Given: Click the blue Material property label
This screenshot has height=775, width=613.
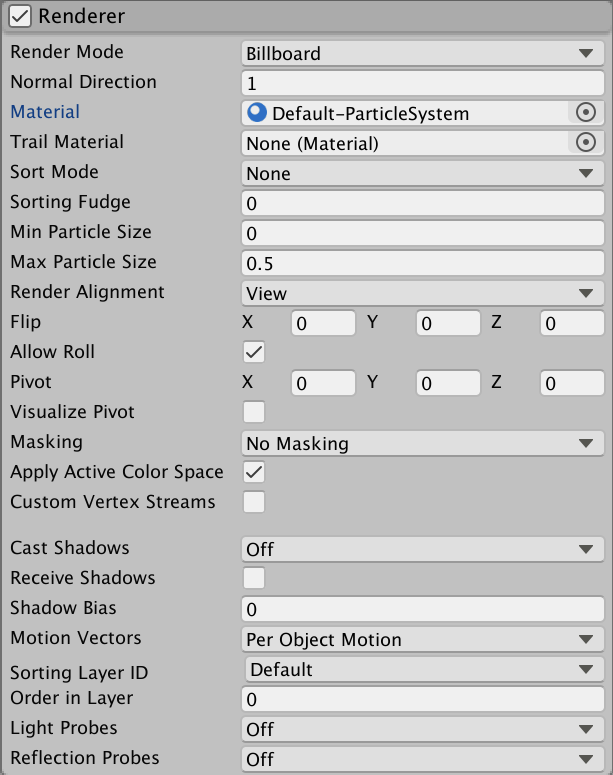Looking at the screenshot, I should pos(45,112).
